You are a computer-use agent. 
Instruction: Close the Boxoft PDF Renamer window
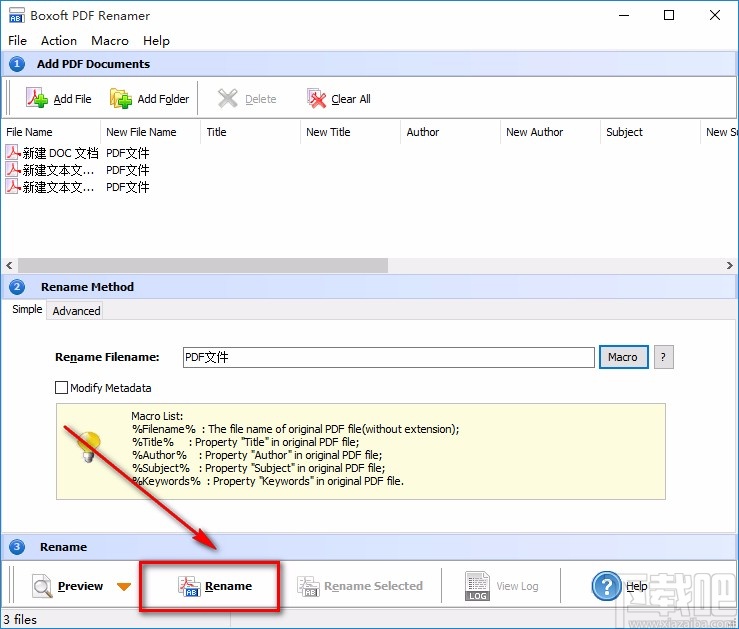coord(714,16)
